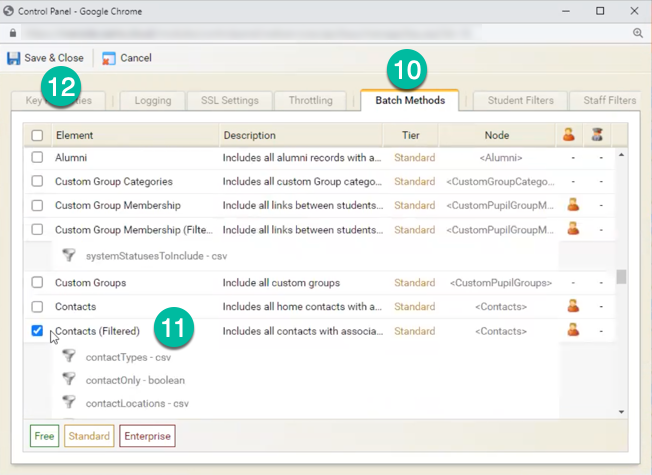Click the systemStatusesToInclude funnel icon
Image resolution: width=652 pixels, height=475 pixels.
[69, 255]
